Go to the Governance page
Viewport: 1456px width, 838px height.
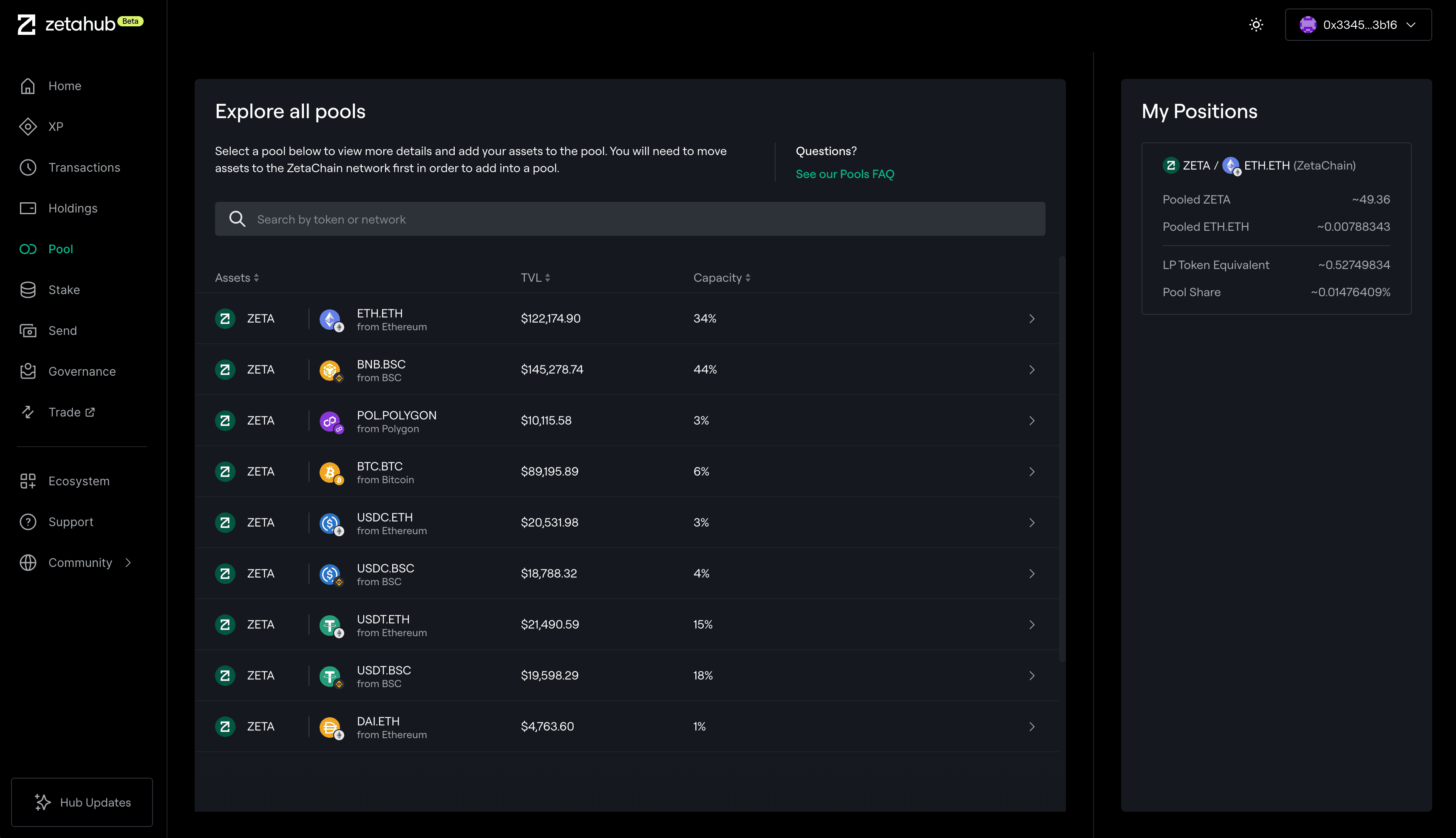[82, 372]
